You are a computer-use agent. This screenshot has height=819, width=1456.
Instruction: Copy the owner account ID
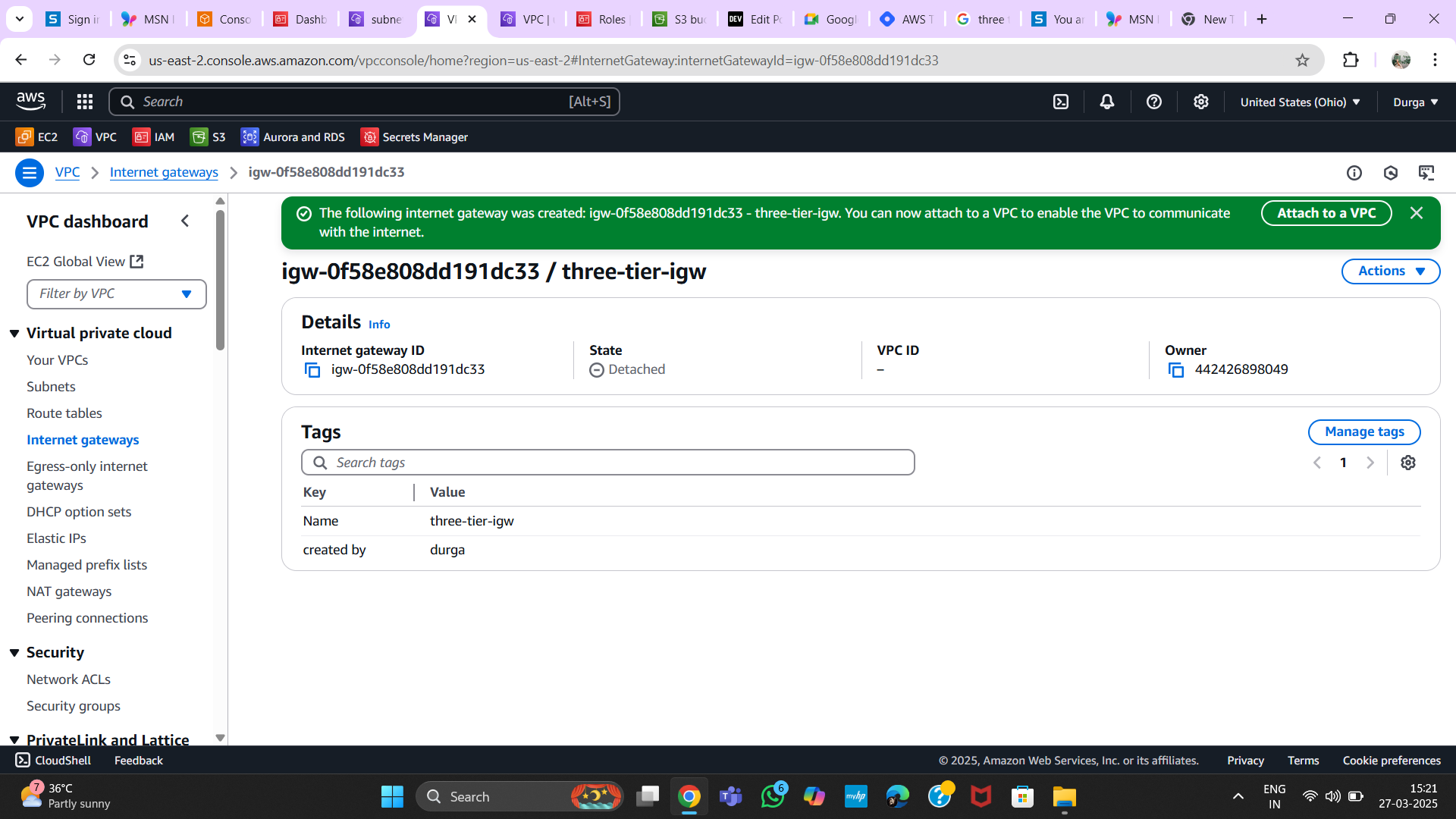tap(1176, 370)
